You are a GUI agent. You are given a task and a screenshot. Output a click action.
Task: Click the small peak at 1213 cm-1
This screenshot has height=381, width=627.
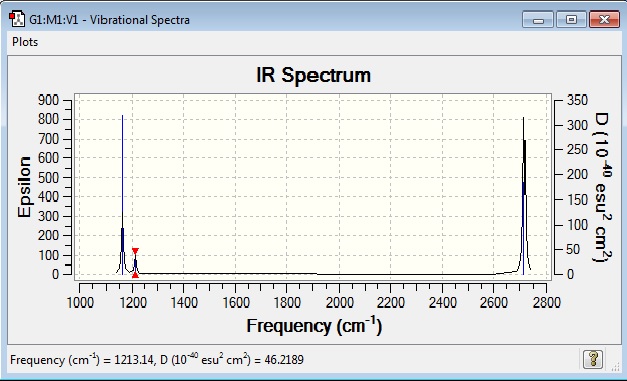coord(135,265)
